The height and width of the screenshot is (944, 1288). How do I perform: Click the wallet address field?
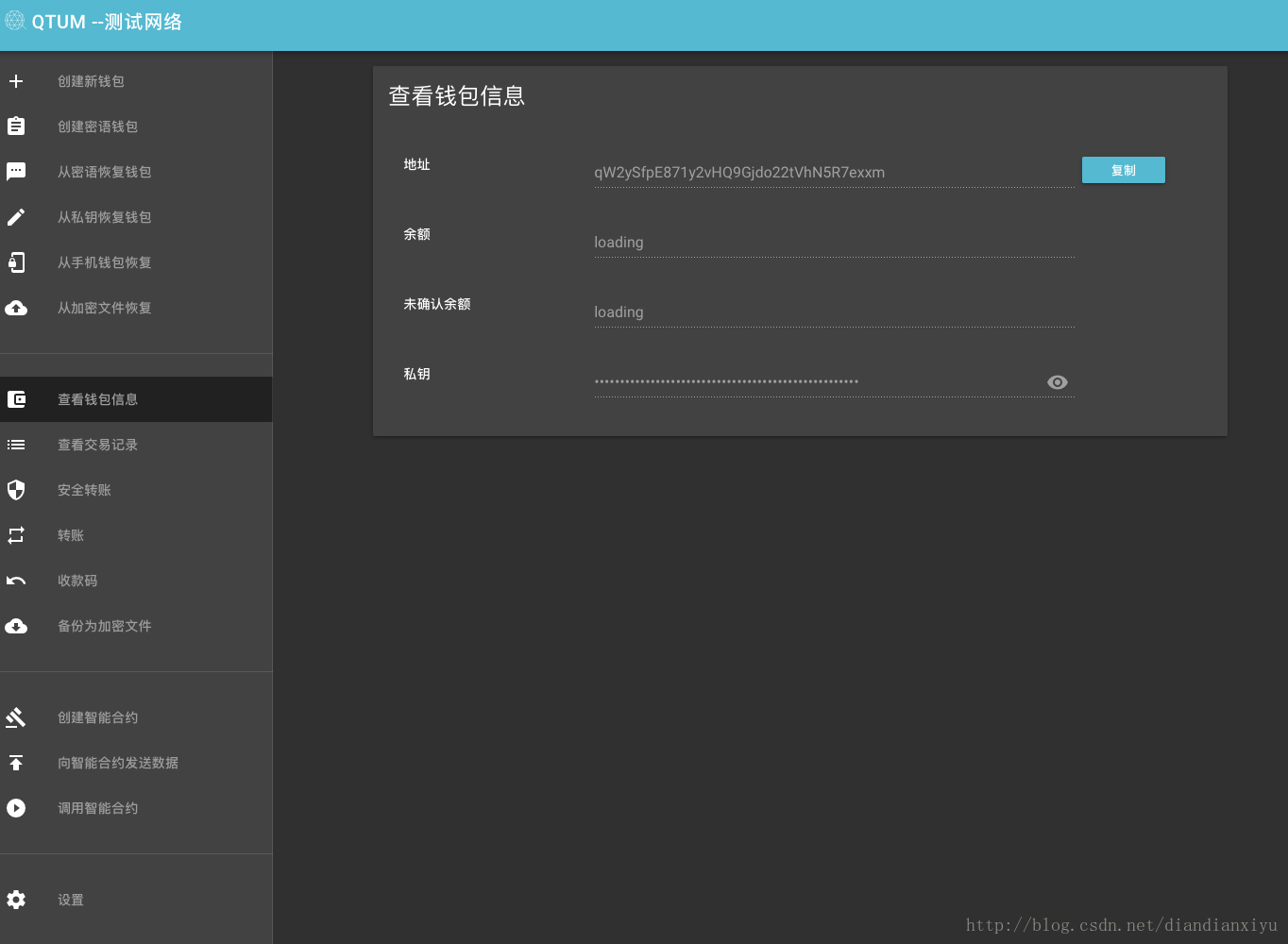pos(834,173)
